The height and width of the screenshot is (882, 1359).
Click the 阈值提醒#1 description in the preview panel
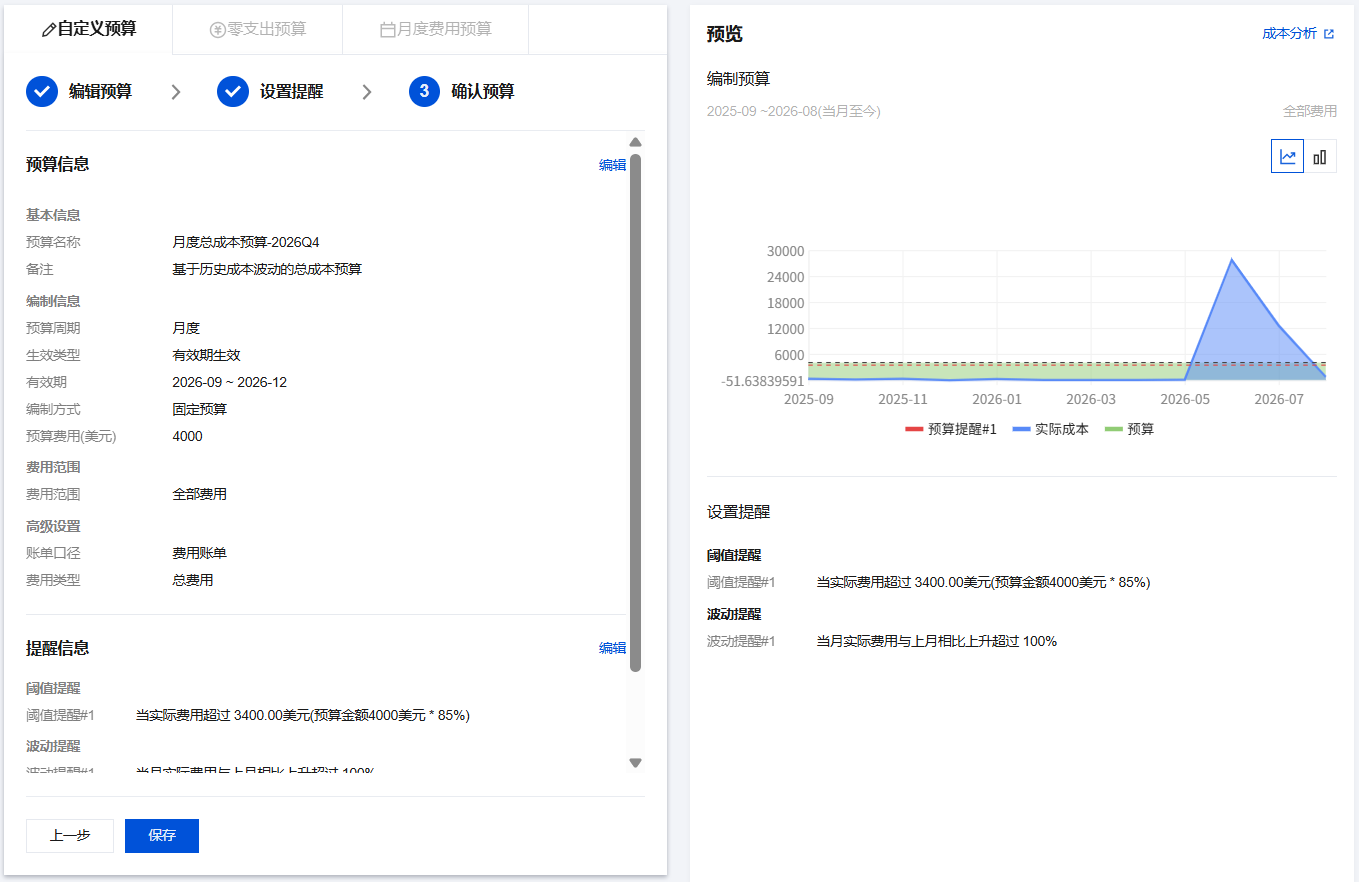(x=984, y=582)
